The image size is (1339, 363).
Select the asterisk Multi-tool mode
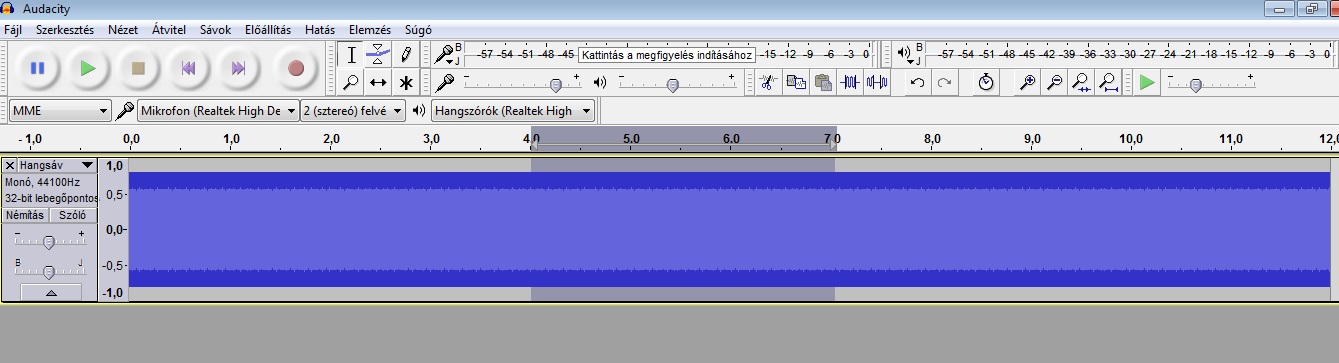click(x=405, y=82)
